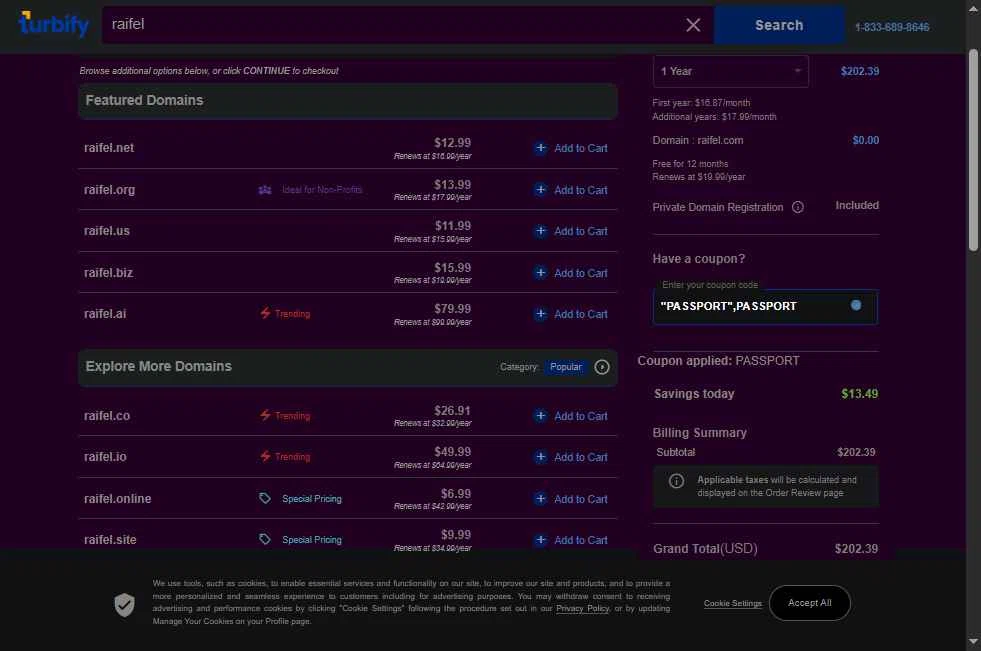Select the raifel.org domain name
The image size is (981, 651).
tap(109, 189)
